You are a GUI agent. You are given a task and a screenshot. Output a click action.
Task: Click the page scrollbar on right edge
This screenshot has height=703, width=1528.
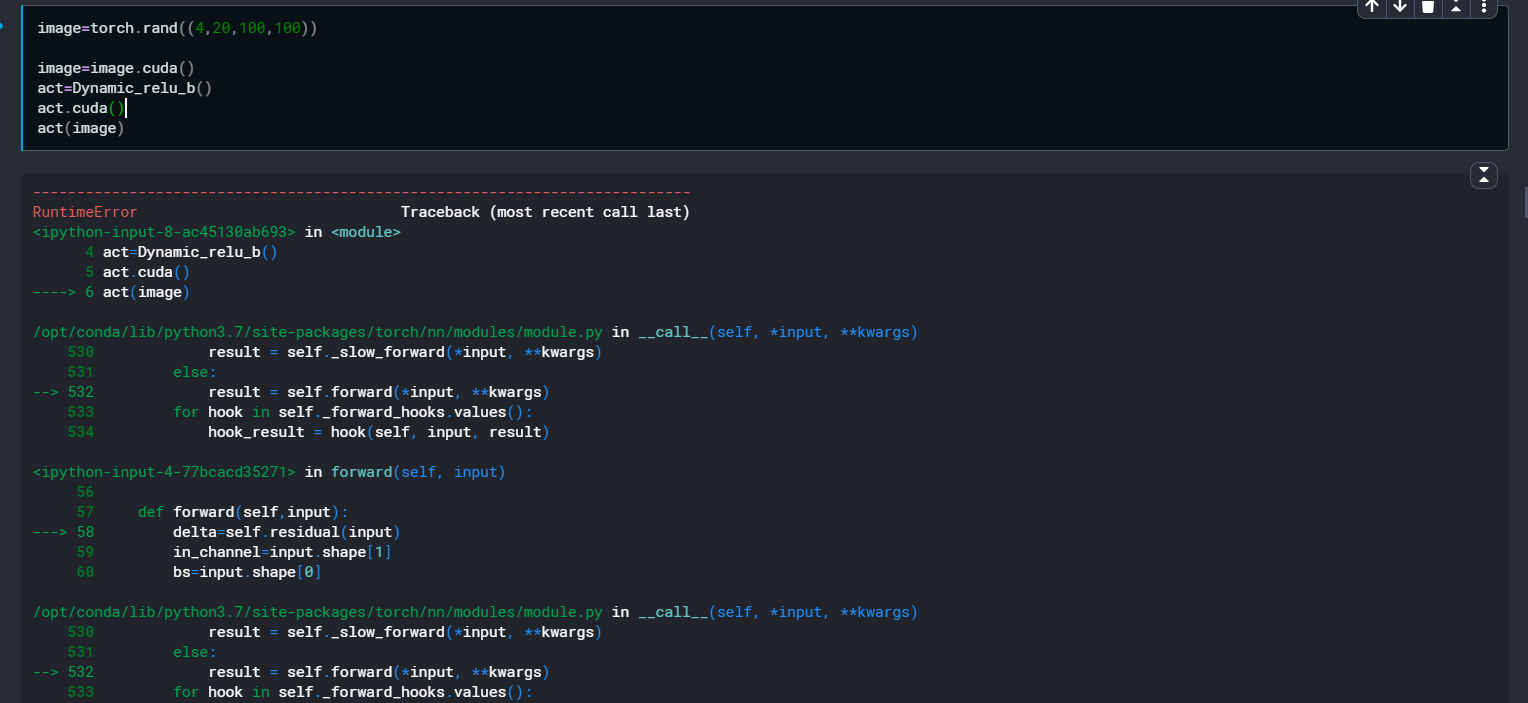coord(1524,200)
